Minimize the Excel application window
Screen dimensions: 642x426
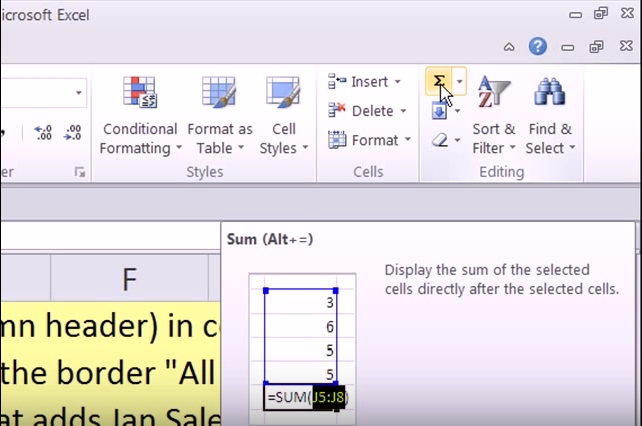pos(575,15)
